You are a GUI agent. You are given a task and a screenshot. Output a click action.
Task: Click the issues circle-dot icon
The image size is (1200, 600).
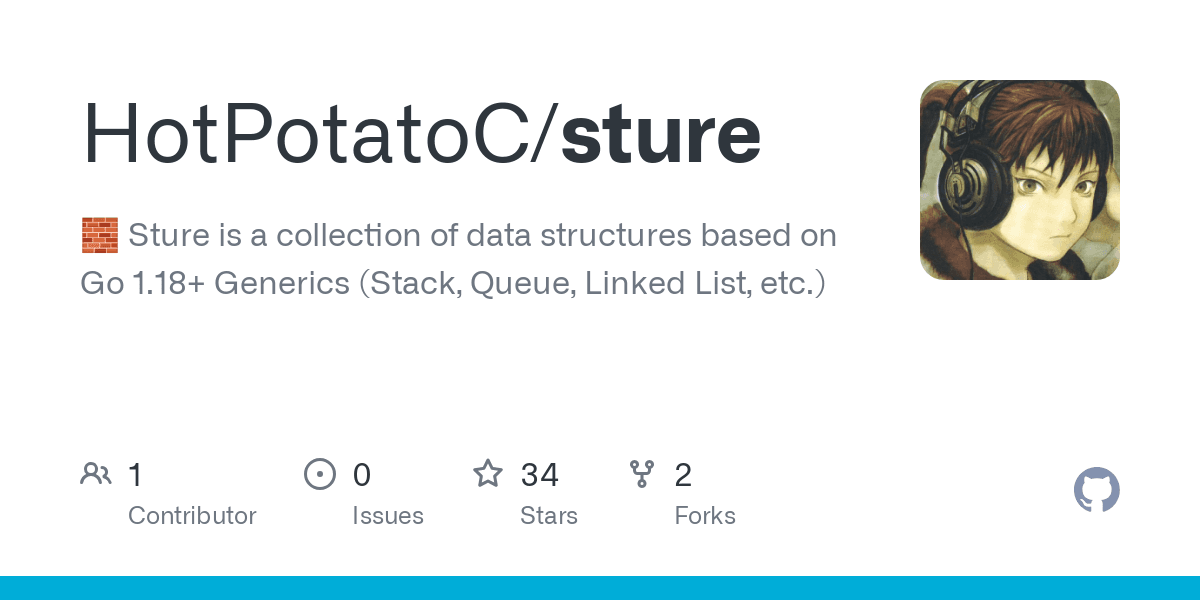coord(320,474)
